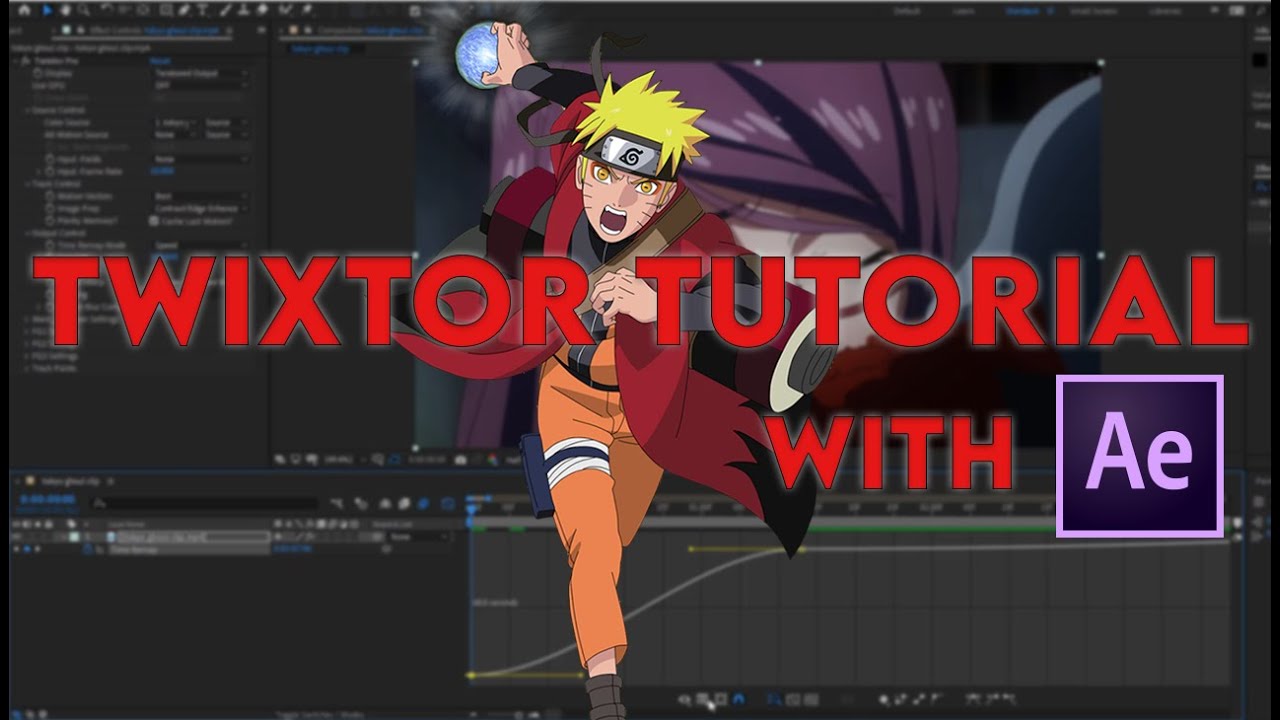Toggle the Motion Blur switch in timeline header
The width and height of the screenshot is (1280, 720).
pyautogui.click(x=422, y=504)
